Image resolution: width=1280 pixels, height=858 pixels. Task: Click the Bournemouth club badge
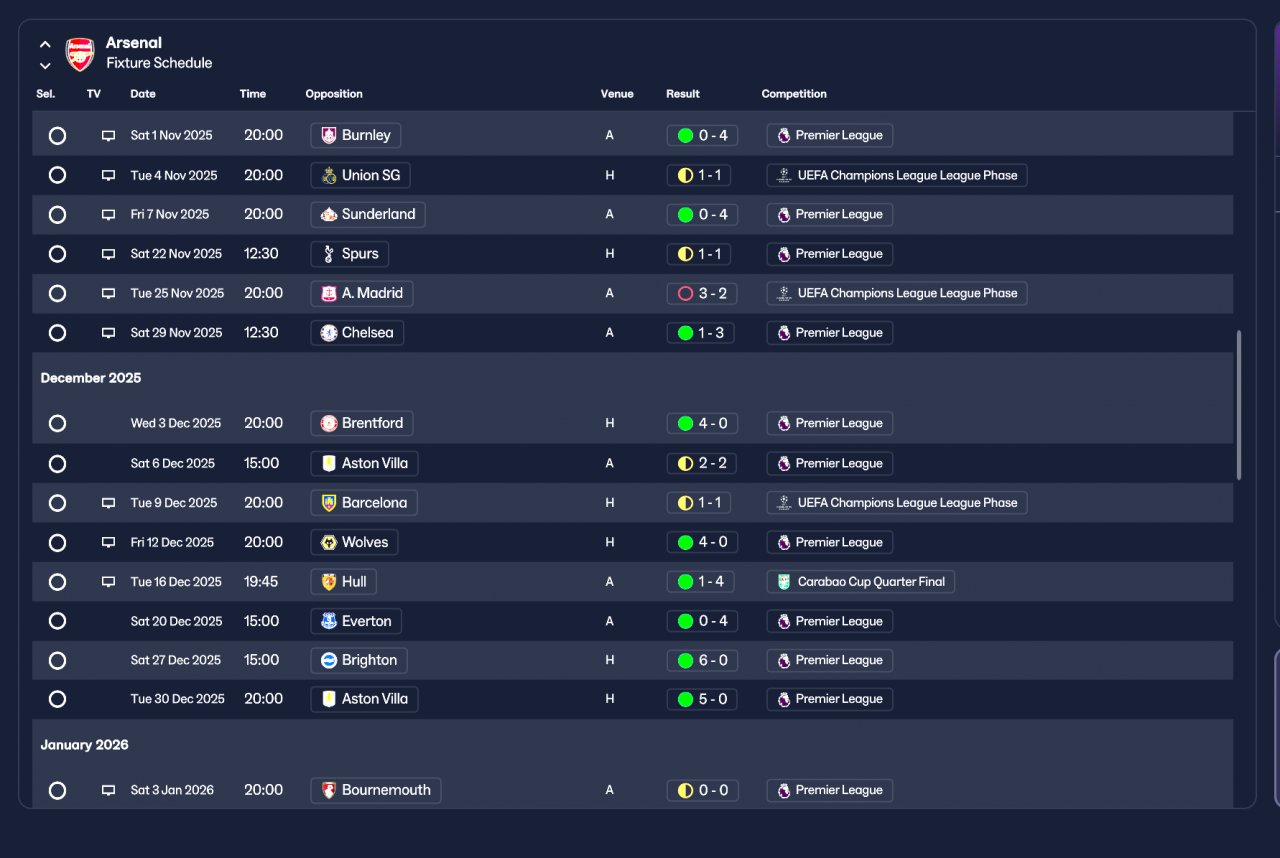329,790
